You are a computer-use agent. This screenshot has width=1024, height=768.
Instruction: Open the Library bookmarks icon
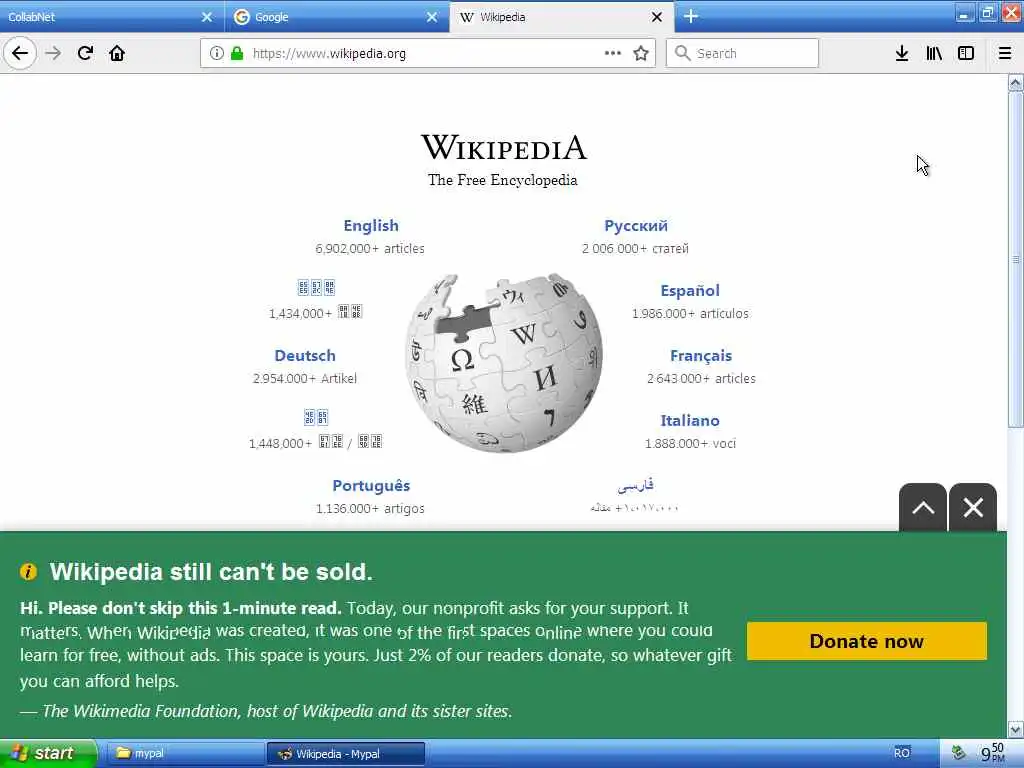coord(934,53)
